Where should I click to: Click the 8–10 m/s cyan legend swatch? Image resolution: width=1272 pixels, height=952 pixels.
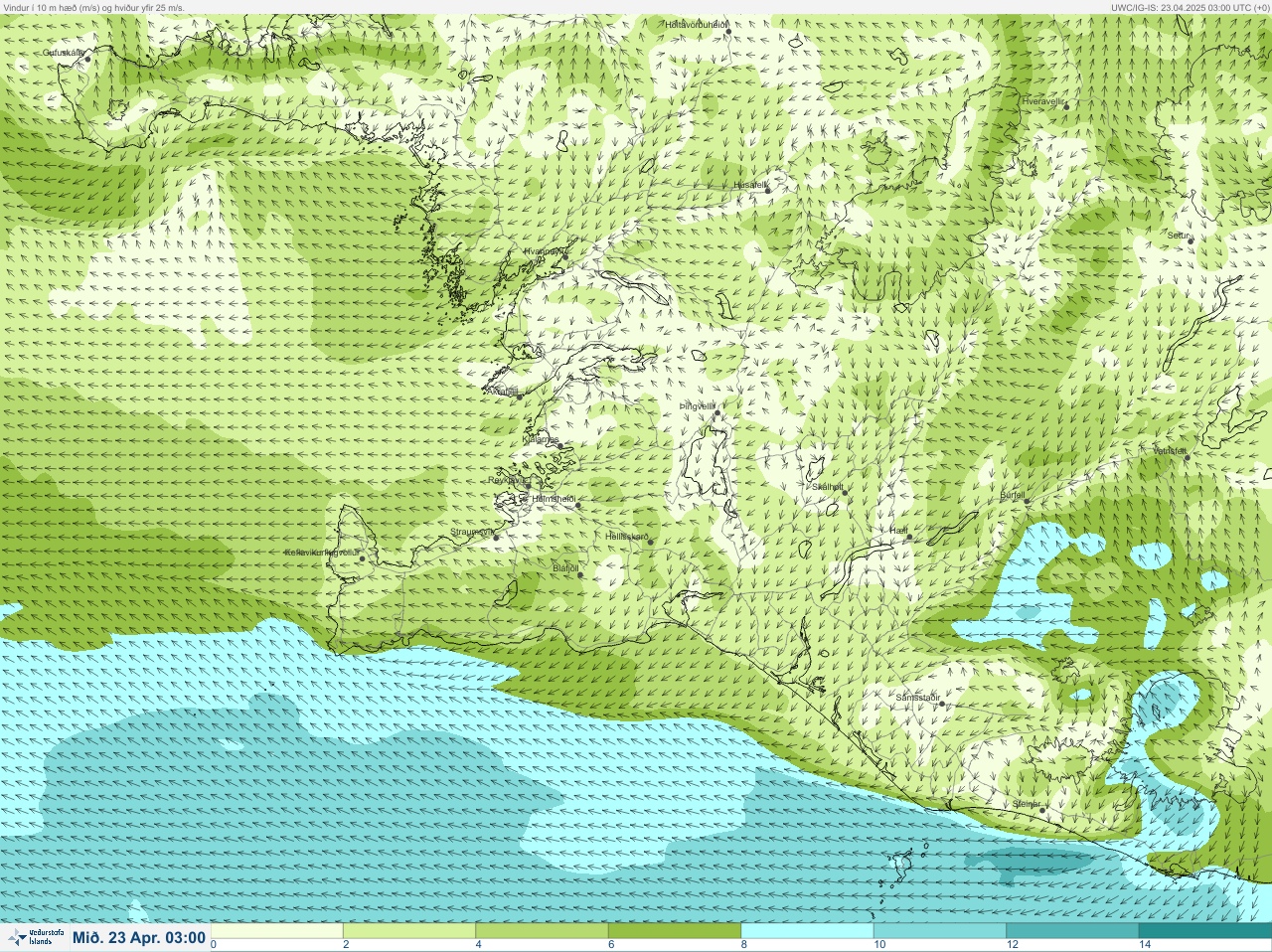[x=807, y=931]
